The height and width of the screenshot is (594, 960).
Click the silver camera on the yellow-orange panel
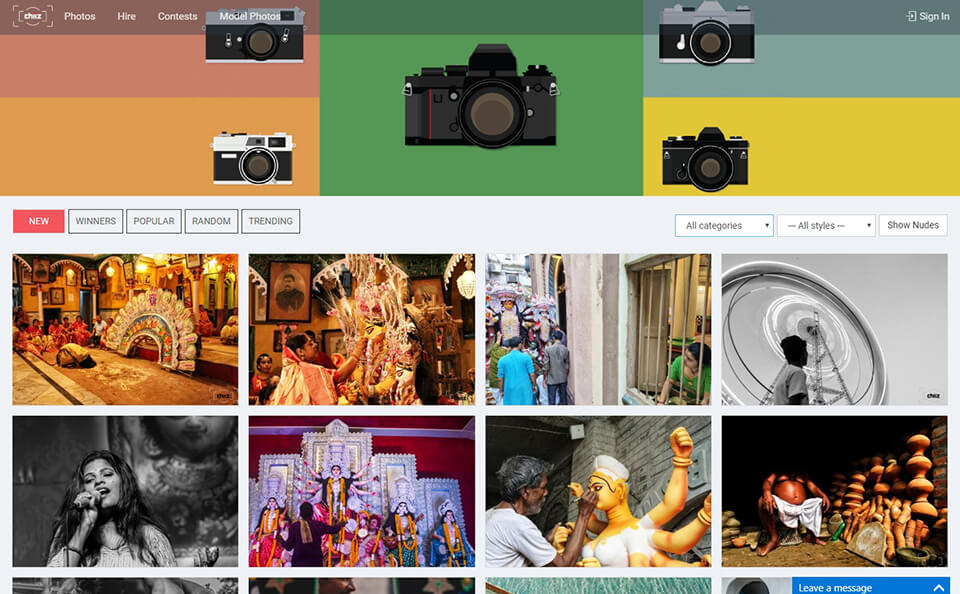pos(253,158)
